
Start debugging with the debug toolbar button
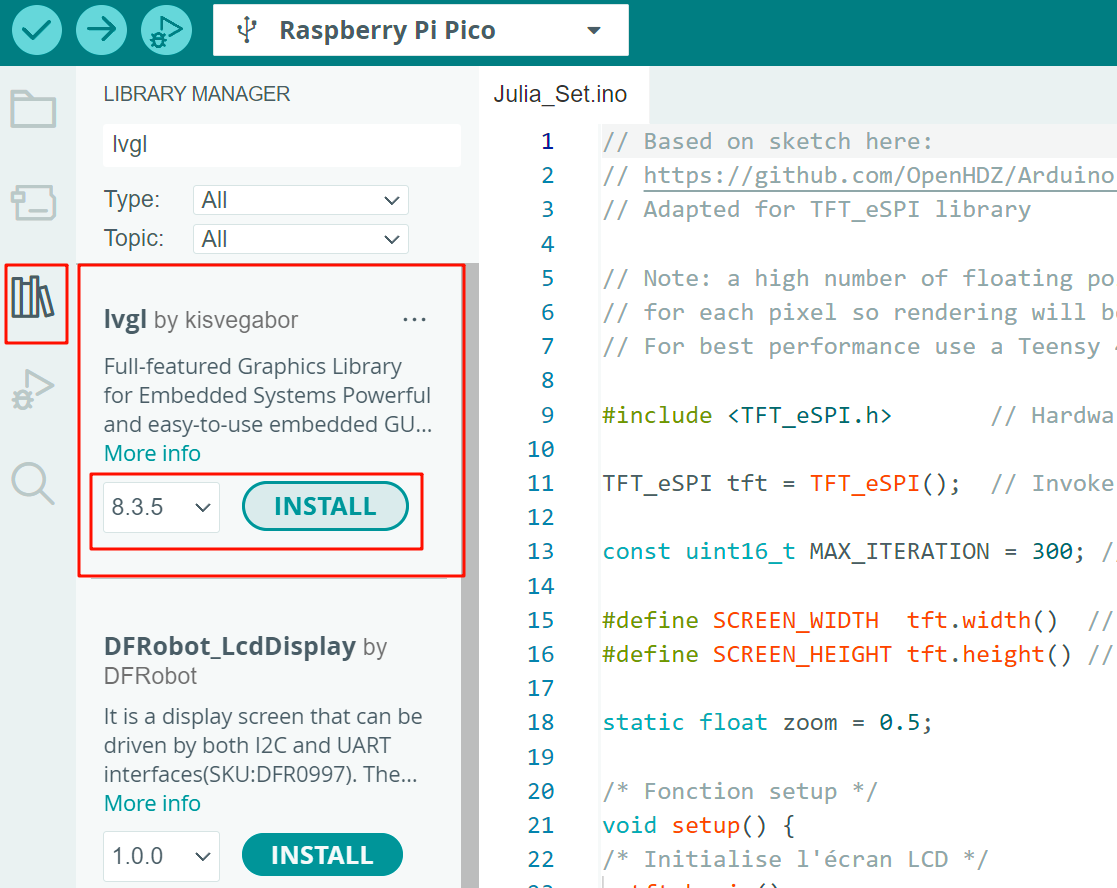click(x=166, y=30)
